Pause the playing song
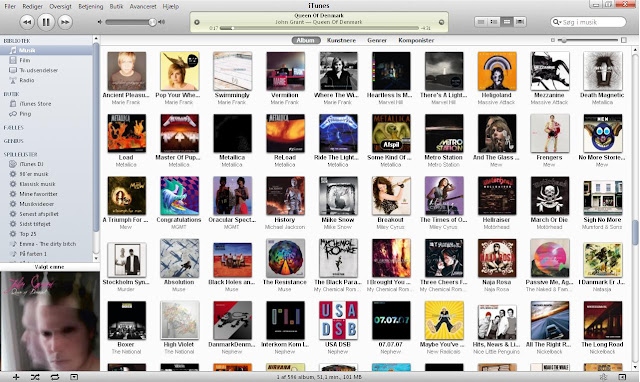This screenshot has height=382, width=640. (46, 22)
